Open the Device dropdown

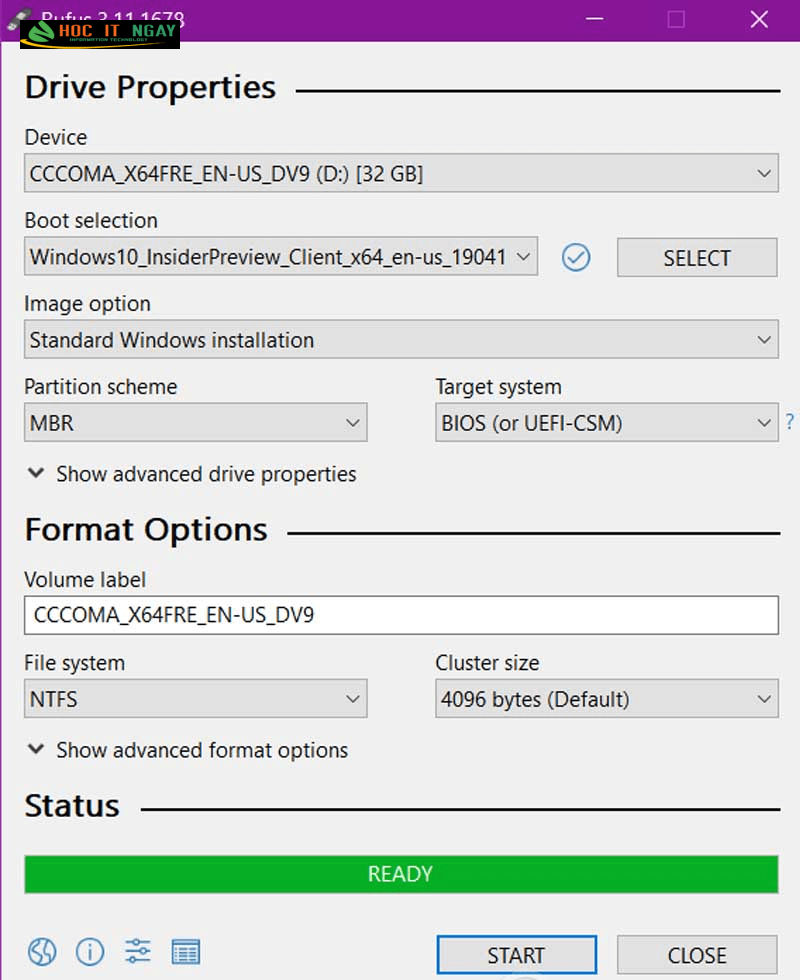401,173
